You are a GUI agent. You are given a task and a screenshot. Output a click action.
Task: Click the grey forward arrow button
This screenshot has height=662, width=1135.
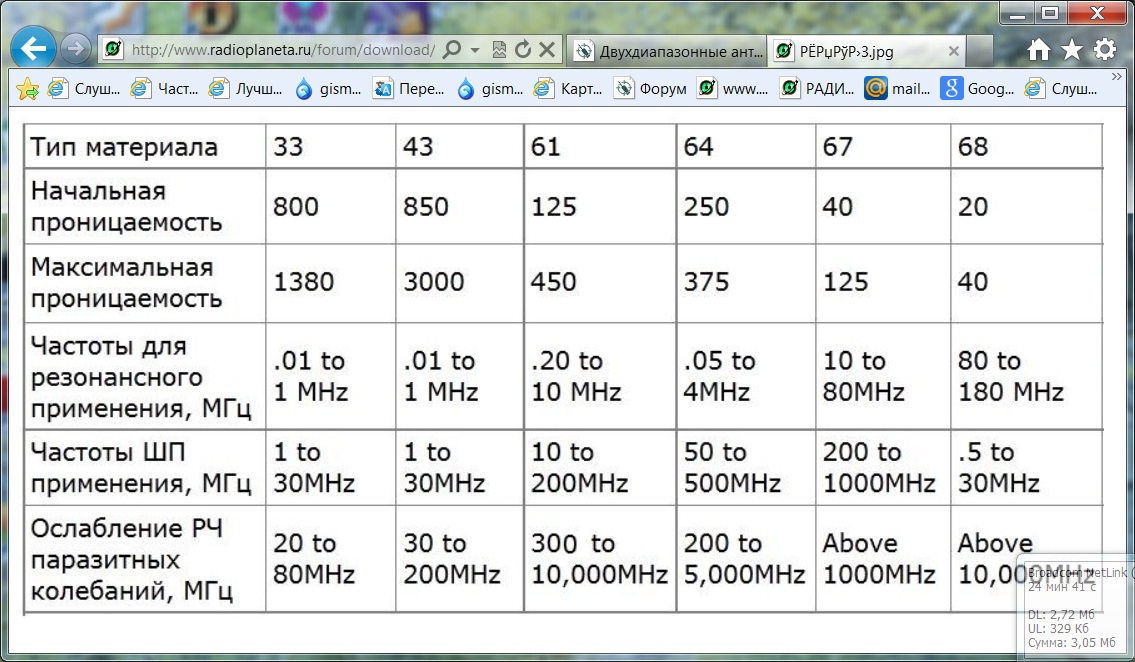pos(75,49)
